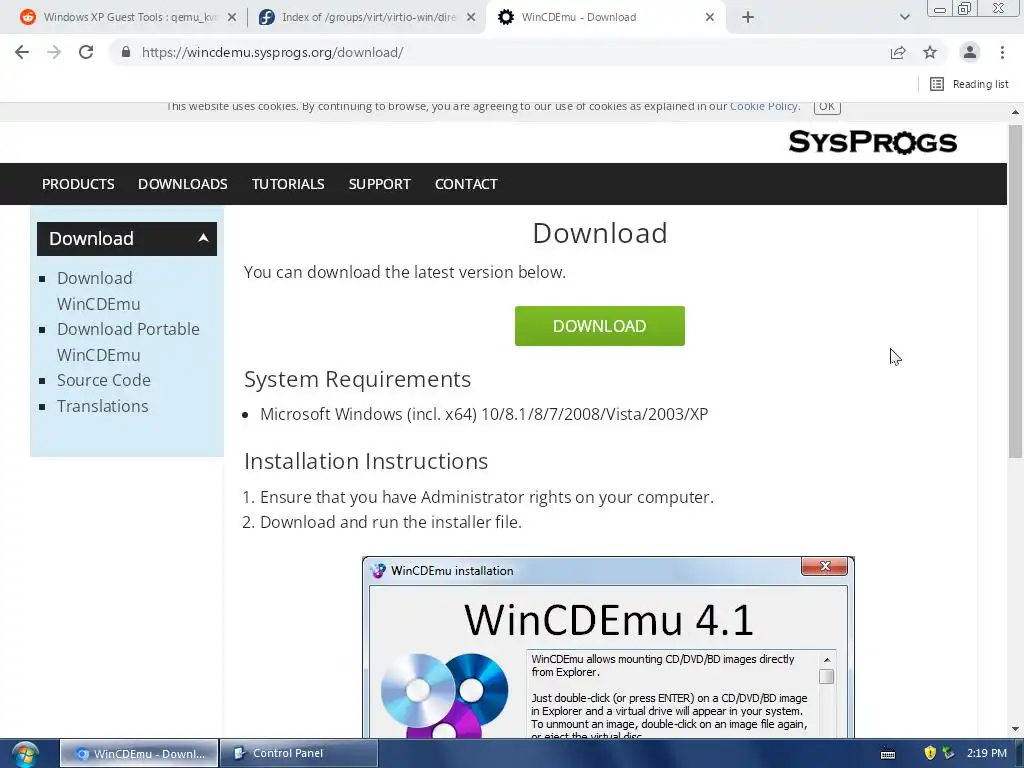Screen dimensions: 1024x768
Task: Switch to Control Panel taskbar button
Action: tap(299, 754)
